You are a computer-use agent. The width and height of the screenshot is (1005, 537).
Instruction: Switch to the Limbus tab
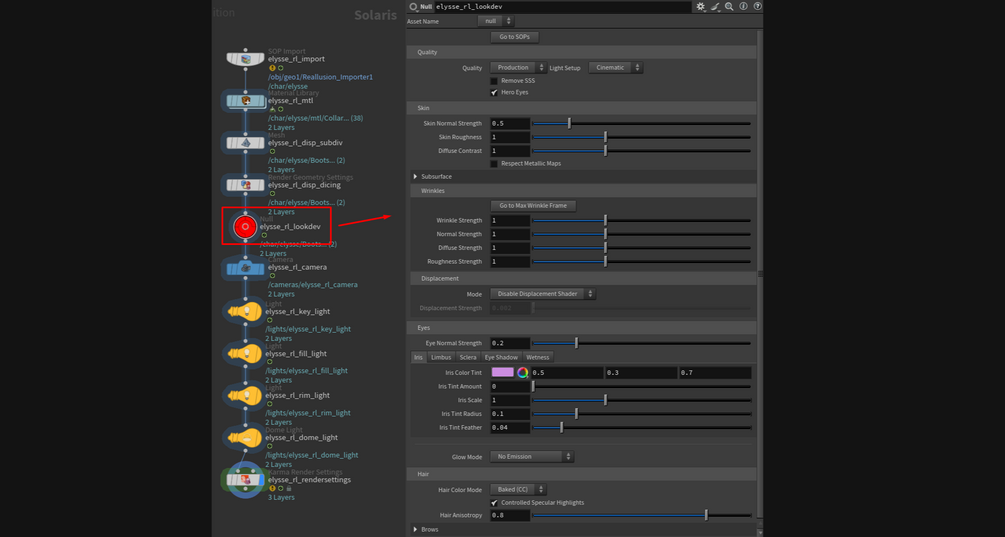(x=441, y=357)
